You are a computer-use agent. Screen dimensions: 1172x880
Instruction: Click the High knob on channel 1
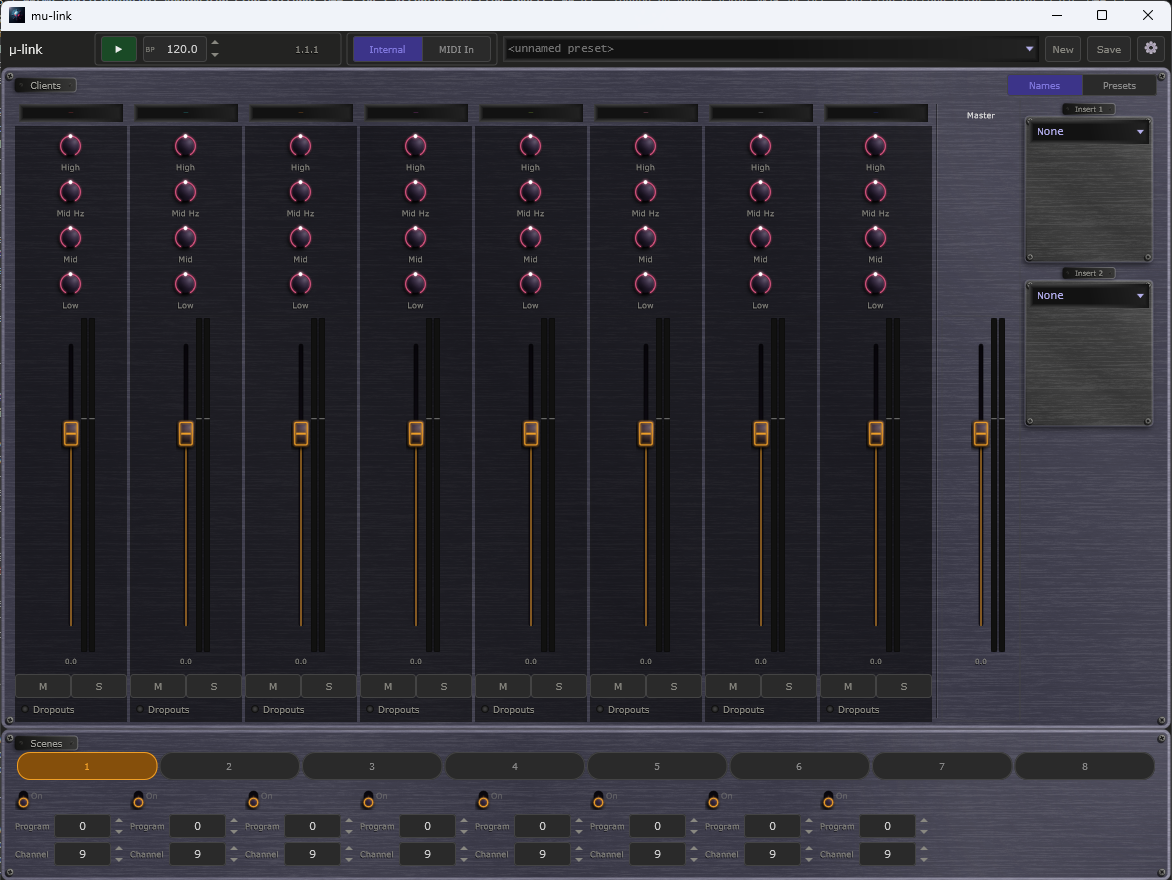pos(70,145)
